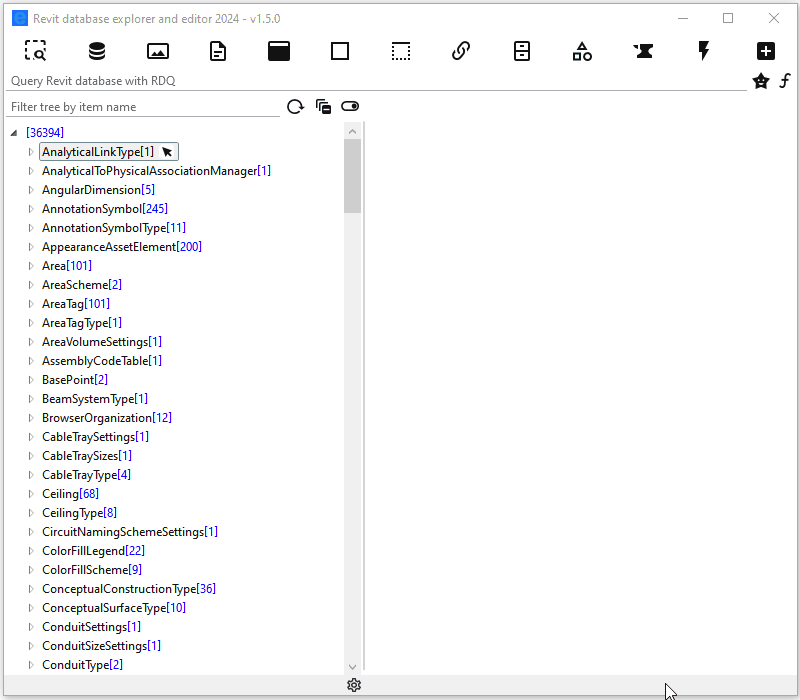
Task: Click the snoop selection magnifier icon
Action: point(35,51)
